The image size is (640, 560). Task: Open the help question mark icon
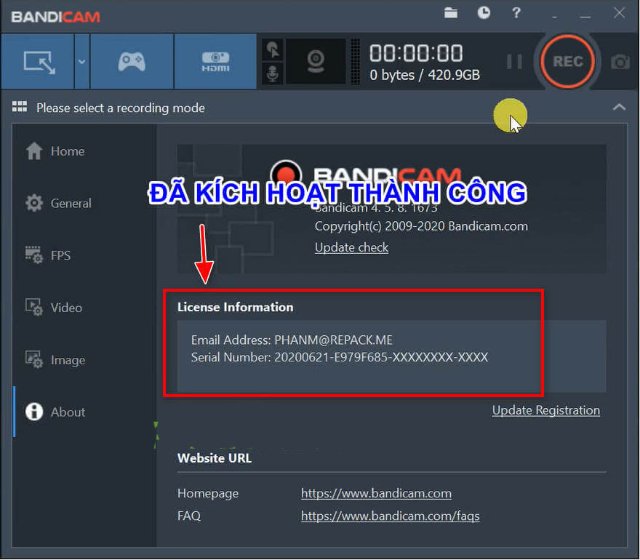click(516, 13)
